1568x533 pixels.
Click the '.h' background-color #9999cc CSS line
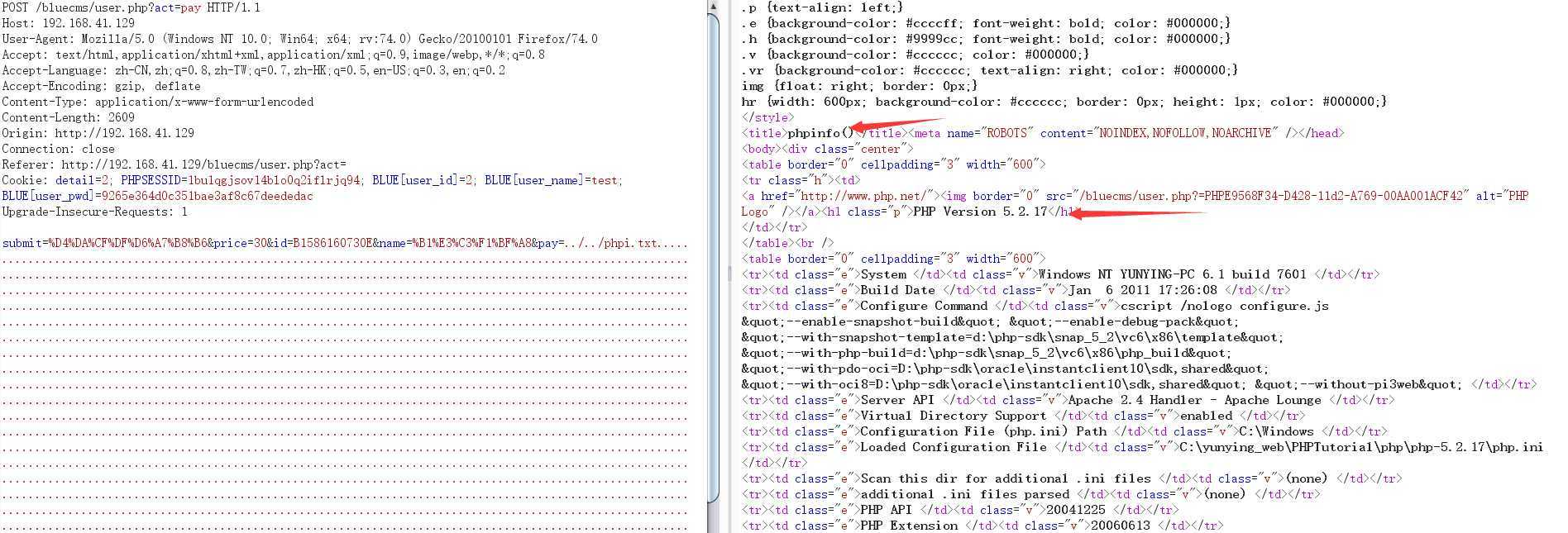986,39
